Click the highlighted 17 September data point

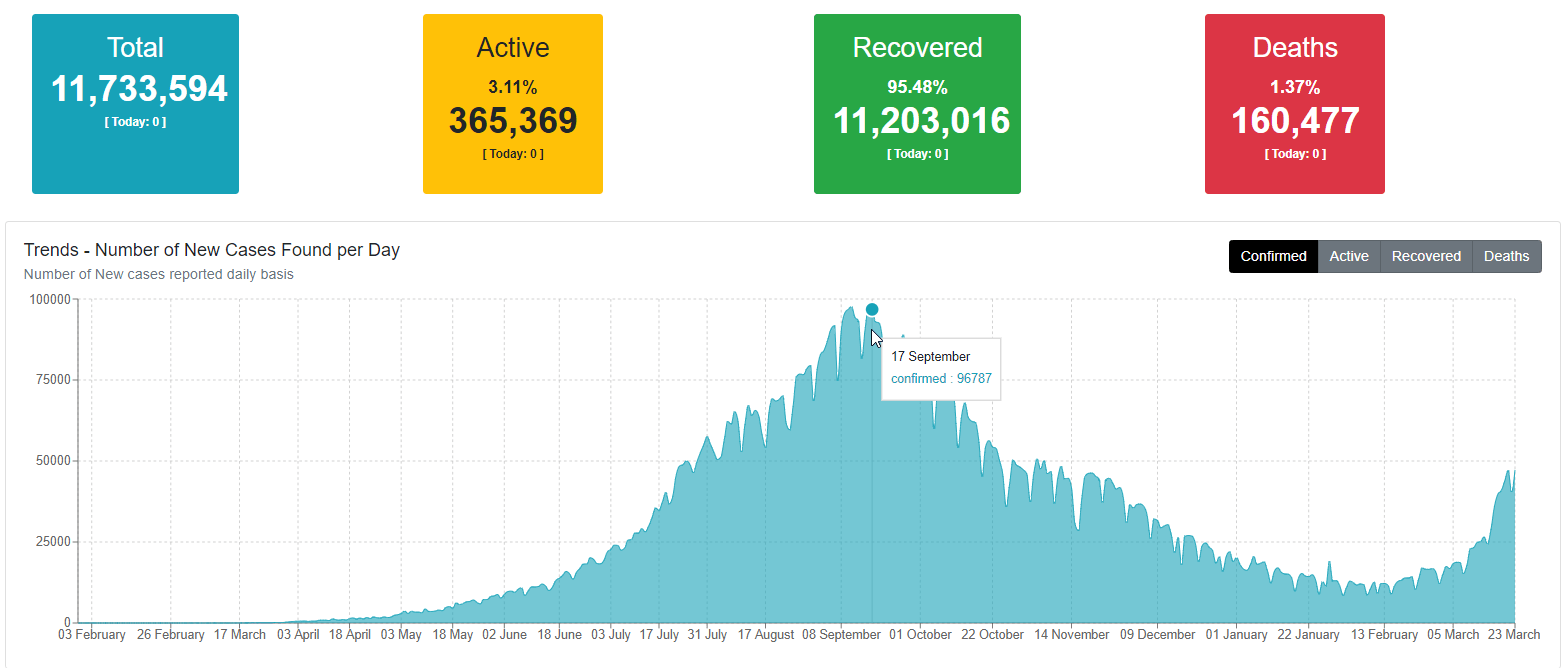[872, 310]
